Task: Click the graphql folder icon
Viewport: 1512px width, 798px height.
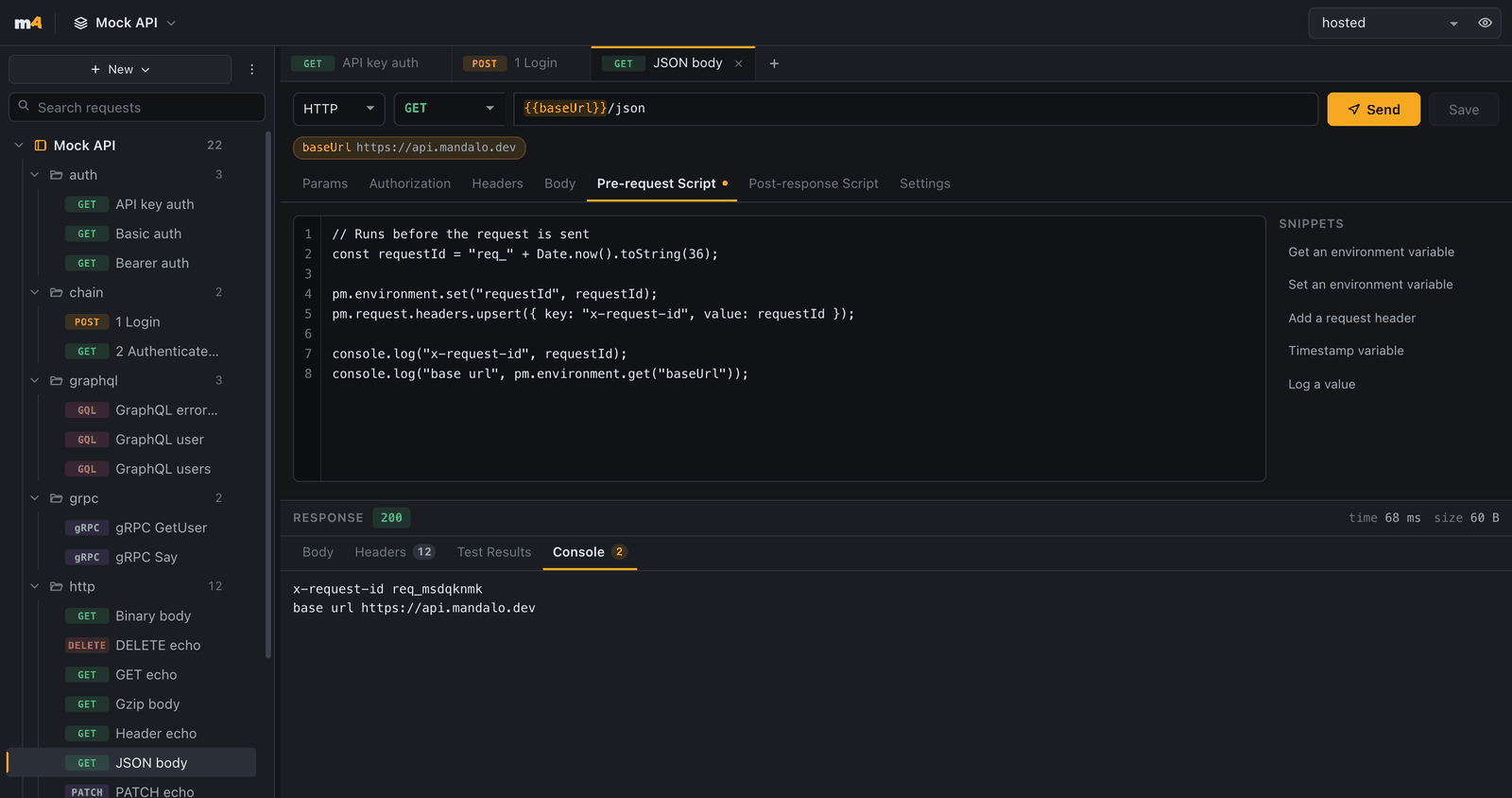Action: [x=56, y=380]
